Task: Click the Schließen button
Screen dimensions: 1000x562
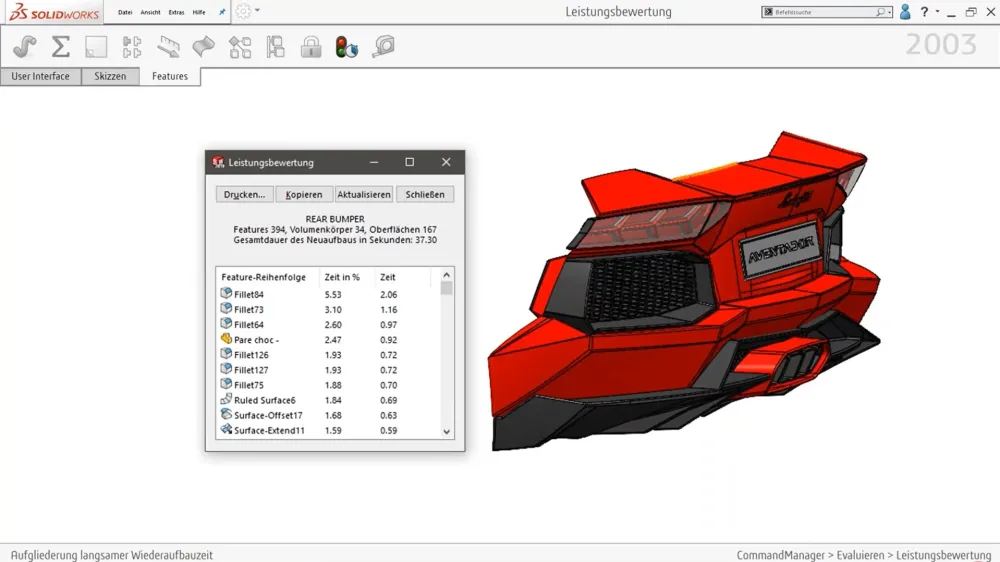Action: coord(425,195)
